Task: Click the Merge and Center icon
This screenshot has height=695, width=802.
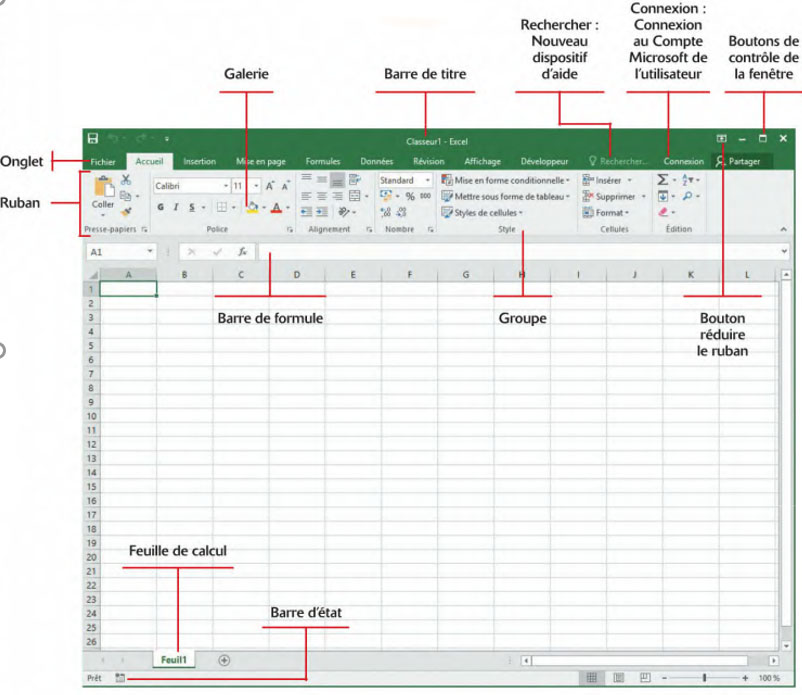Action: tap(354, 196)
